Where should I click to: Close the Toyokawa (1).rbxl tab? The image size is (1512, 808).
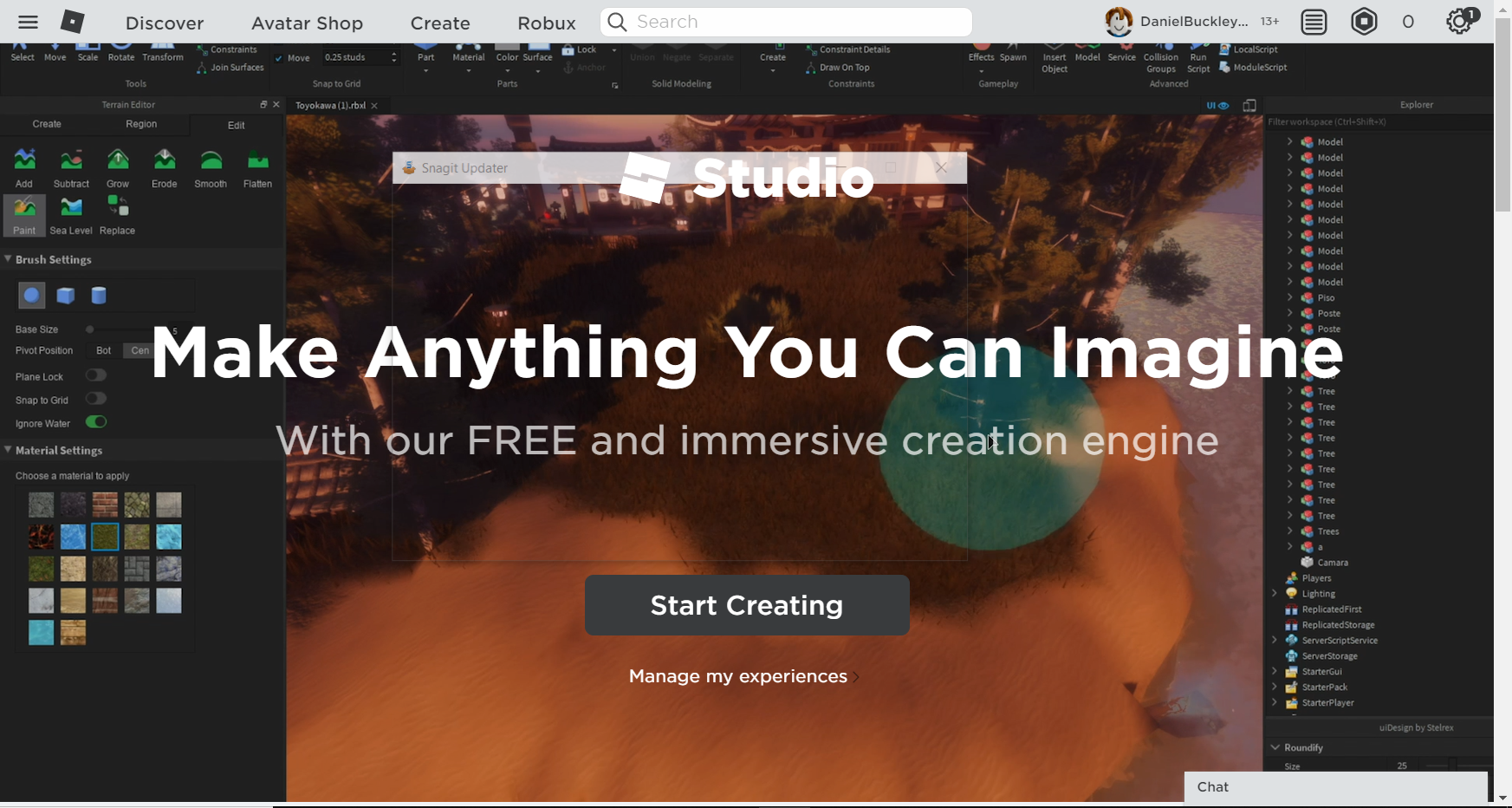coord(374,106)
